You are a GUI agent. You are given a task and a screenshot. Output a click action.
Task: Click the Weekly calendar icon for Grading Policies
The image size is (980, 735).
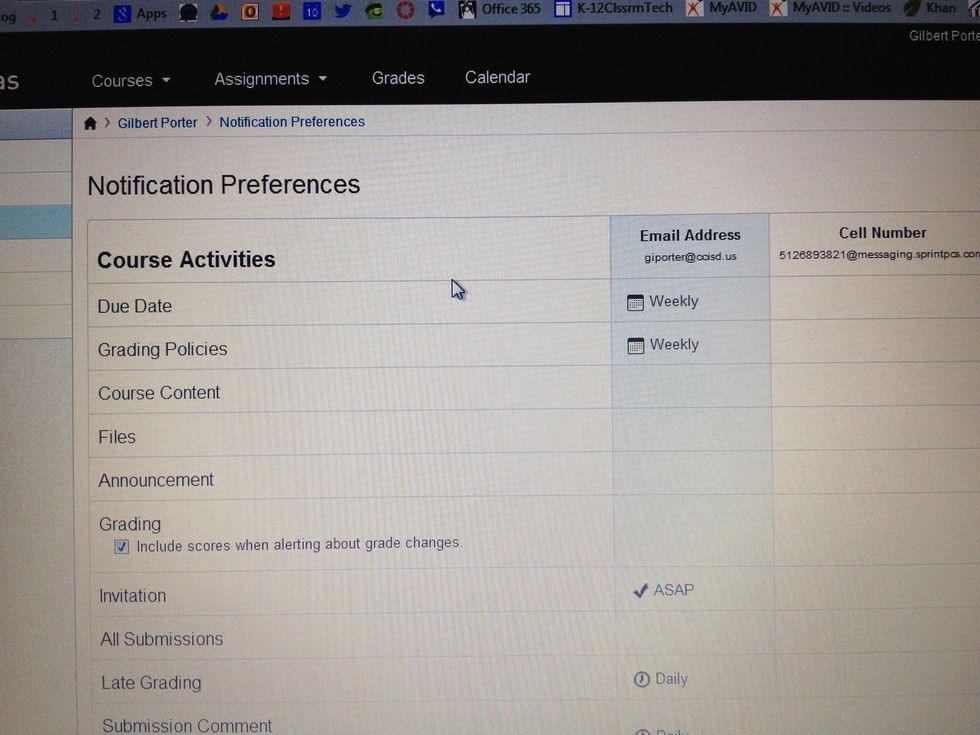coord(635,346)
